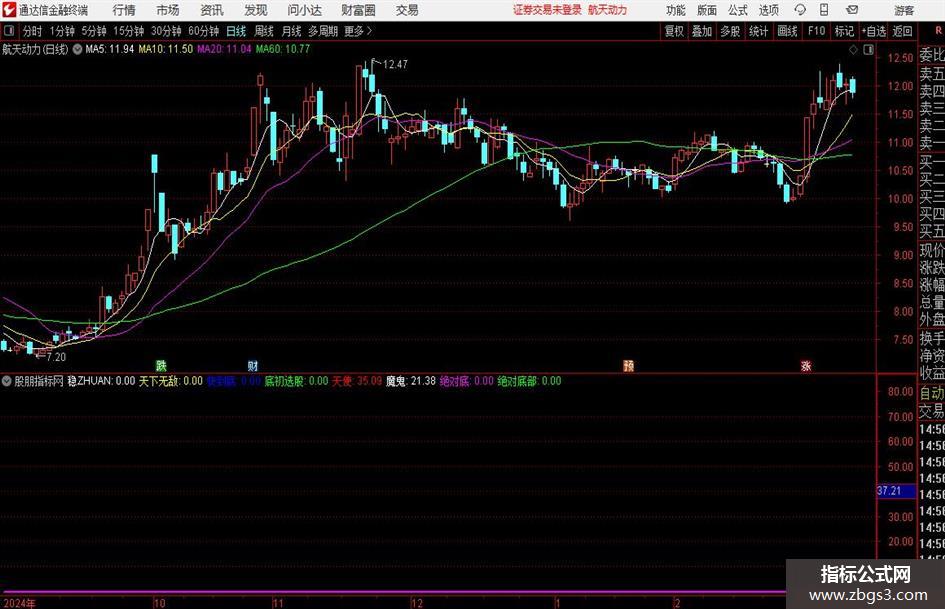This screenshot has height=609, width=945.
Task: Click the MA20: 11.04 label
Action: (224, 49)
